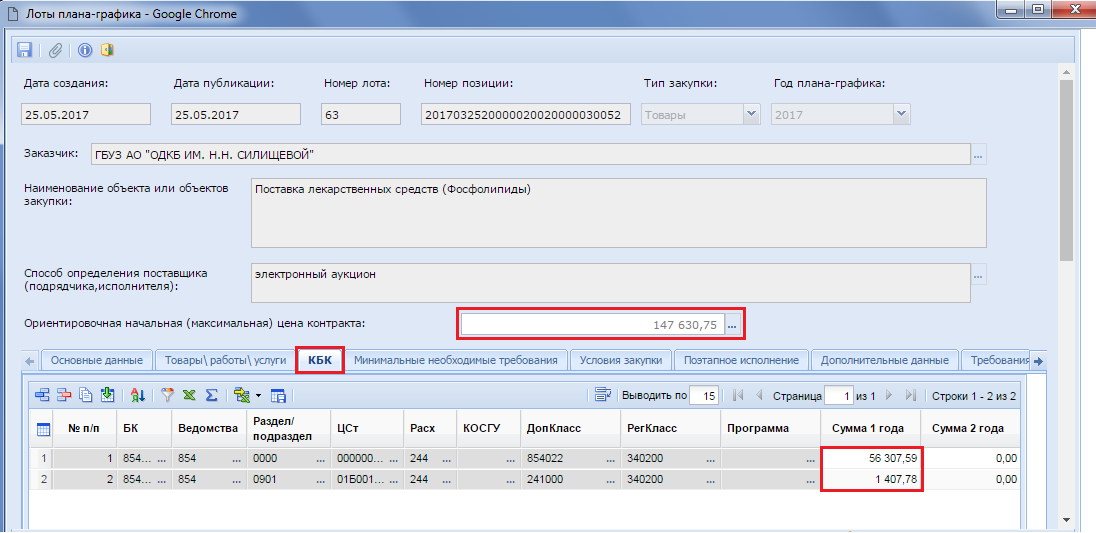Viewport: 1096px width, 533px height.
Task: Click the ellipsis button next to Заказчик field
Action: tap(978, 155)
